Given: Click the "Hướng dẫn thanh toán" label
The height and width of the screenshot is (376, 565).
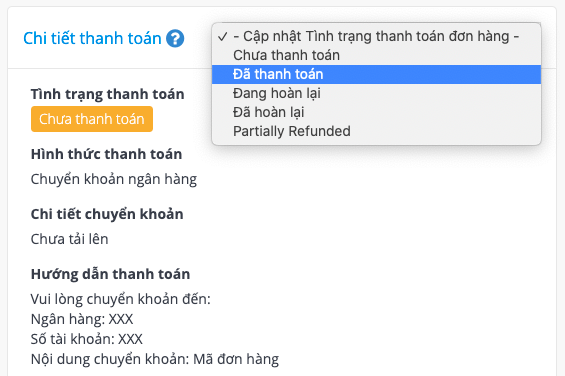Looking at the screenshot, I should click(110, 274).
